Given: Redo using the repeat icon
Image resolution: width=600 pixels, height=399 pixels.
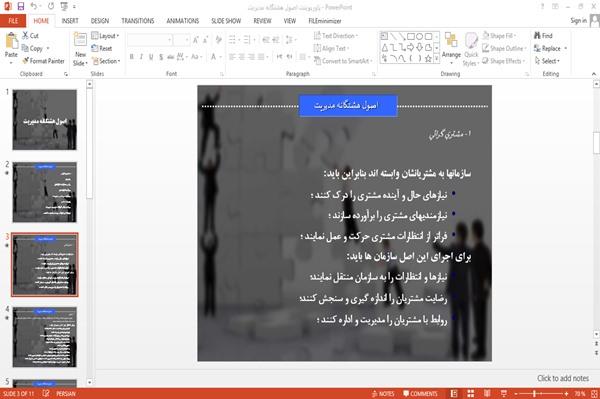Looking at the screenshot, I should point(51,6).
